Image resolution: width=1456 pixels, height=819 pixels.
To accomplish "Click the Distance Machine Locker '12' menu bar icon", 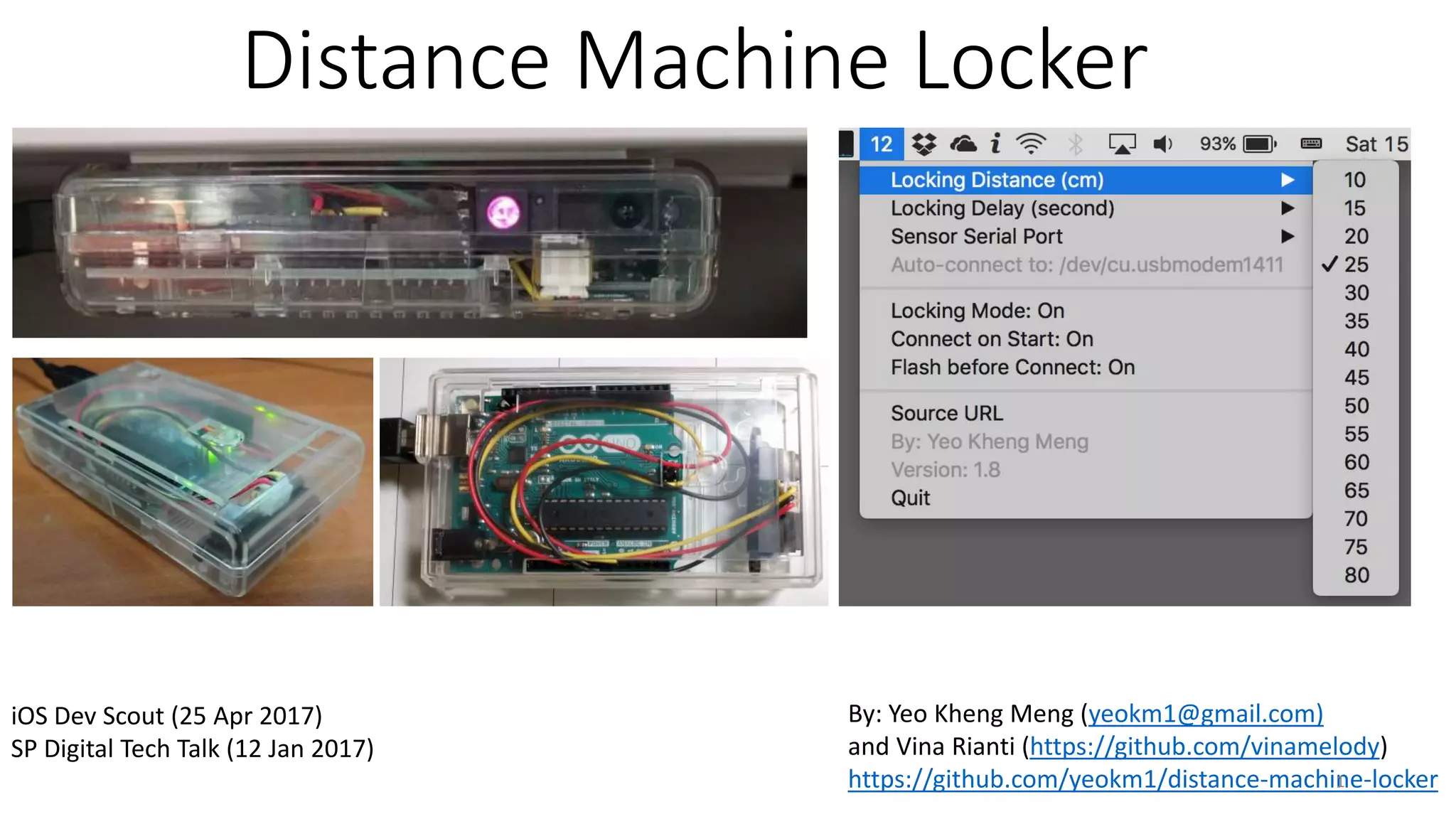I will (882, 144).
